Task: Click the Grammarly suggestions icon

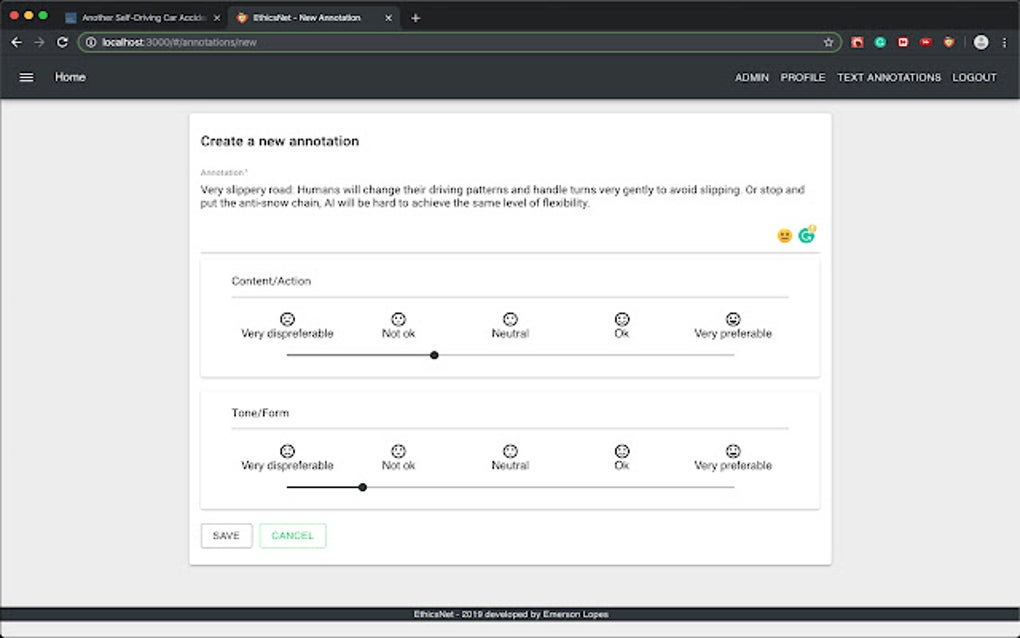Action: pyautogui.click(x=806, y=234)
